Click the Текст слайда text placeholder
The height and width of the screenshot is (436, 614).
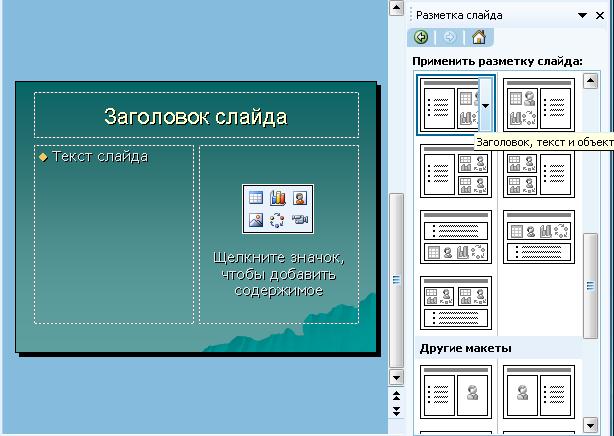114,234
